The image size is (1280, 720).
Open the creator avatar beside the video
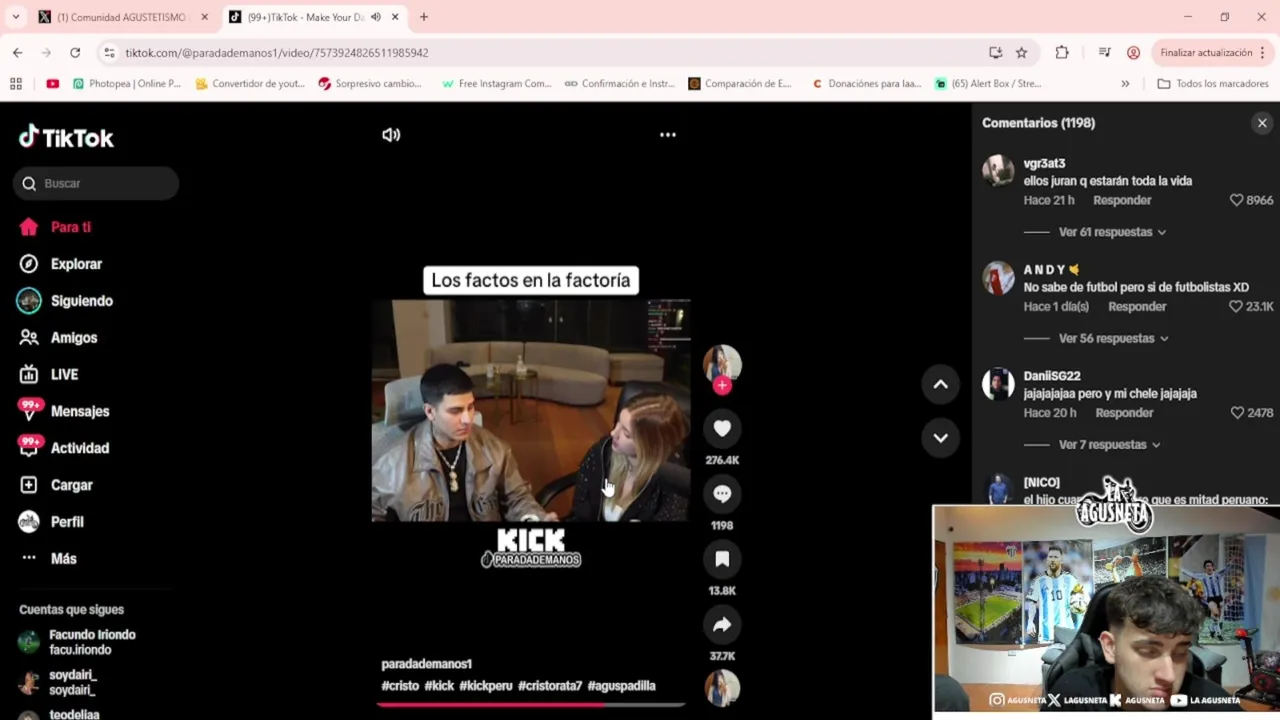click(722, 364)
